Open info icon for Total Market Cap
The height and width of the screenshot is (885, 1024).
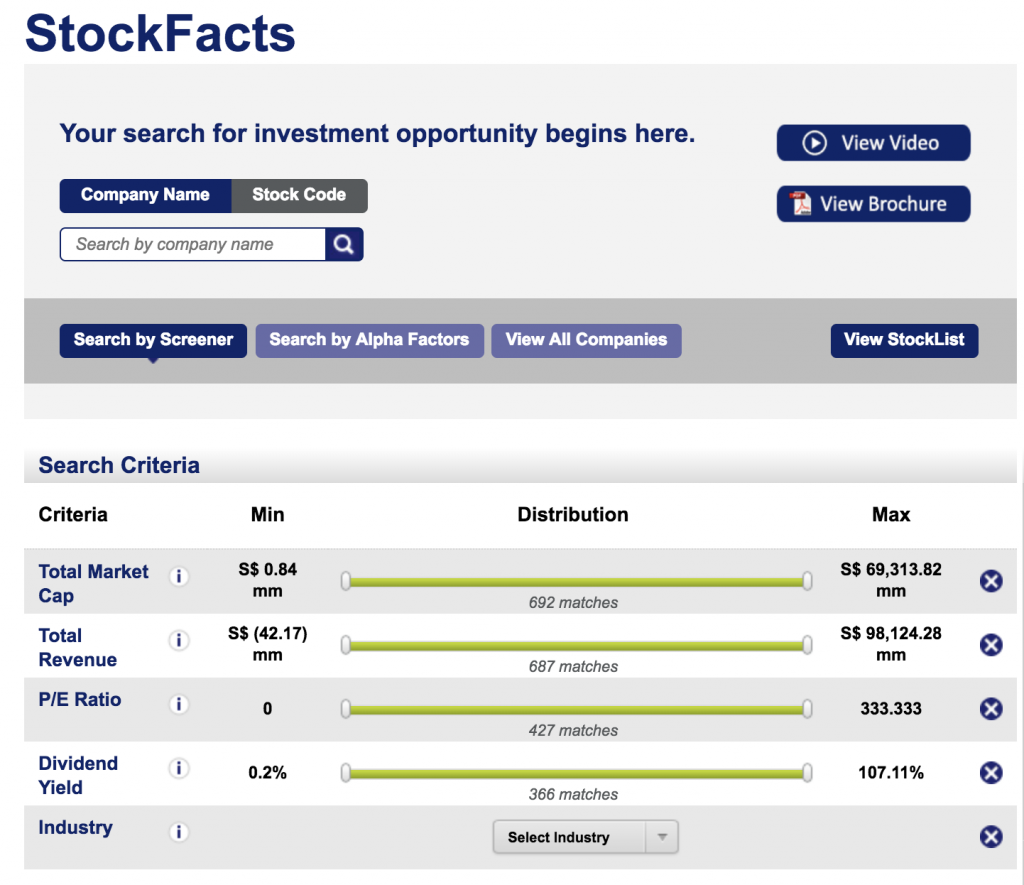click(179, 576)
